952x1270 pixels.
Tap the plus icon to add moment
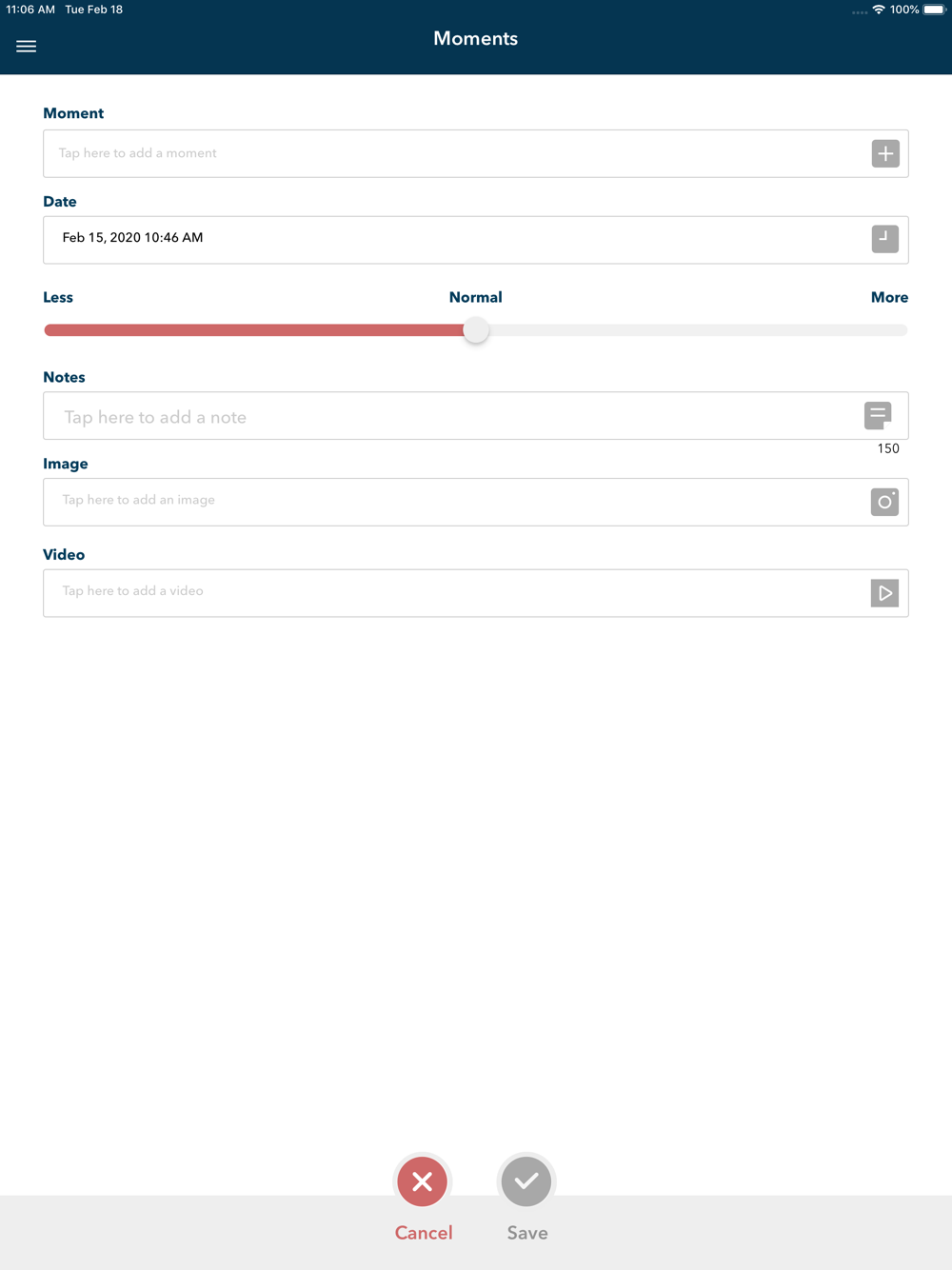click(884, 153)
